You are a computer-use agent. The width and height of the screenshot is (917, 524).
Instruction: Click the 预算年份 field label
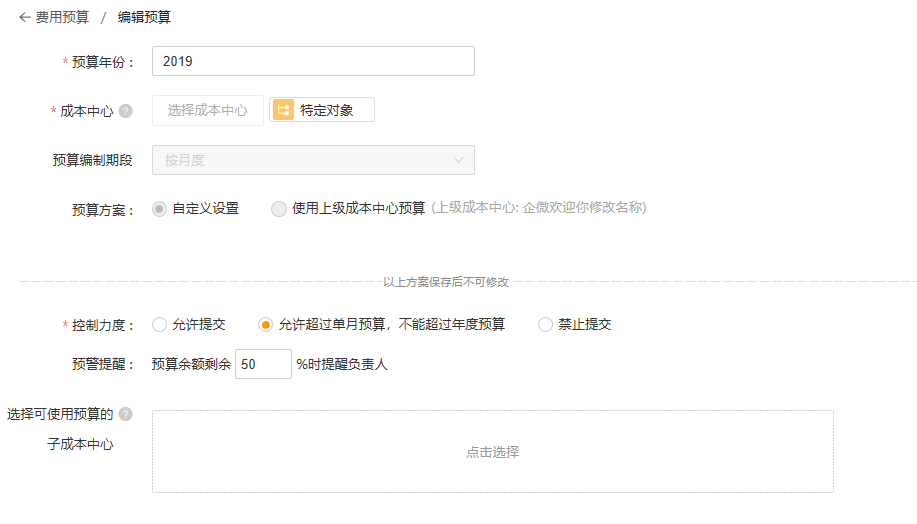(102, 62)
